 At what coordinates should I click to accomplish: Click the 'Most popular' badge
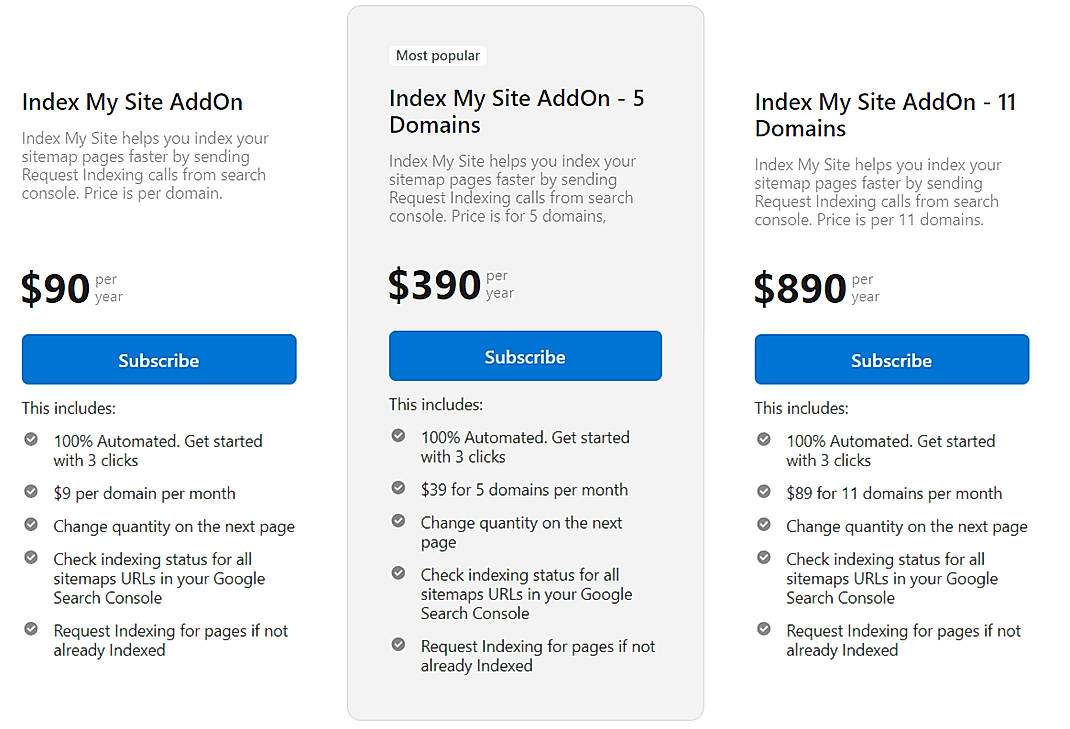click(437, 55)
